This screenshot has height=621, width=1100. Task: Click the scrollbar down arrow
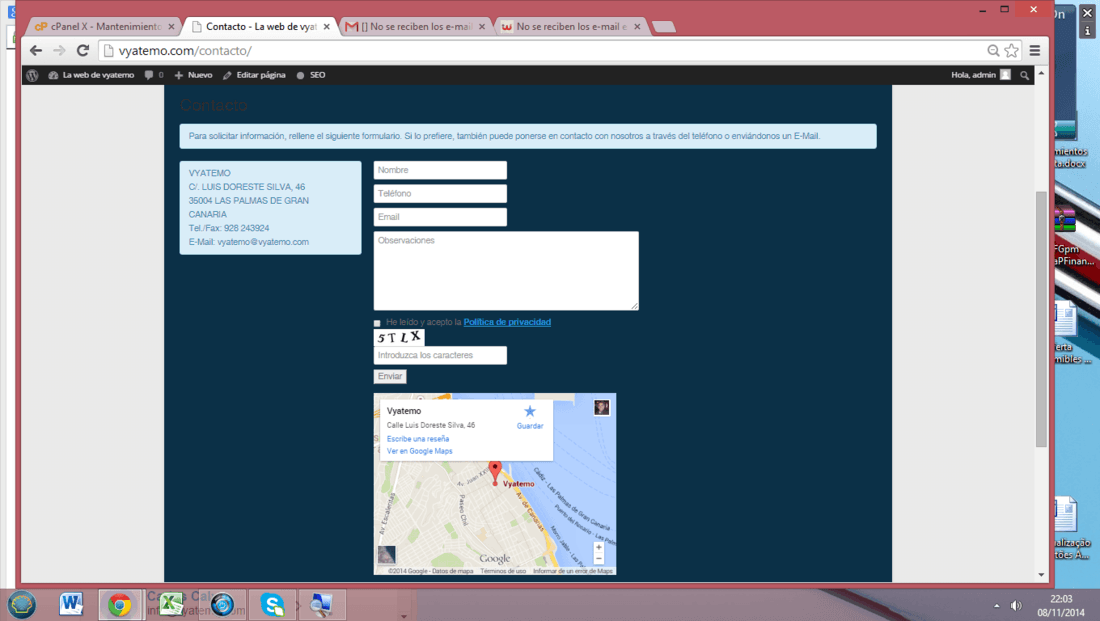tap(1041, 575)
